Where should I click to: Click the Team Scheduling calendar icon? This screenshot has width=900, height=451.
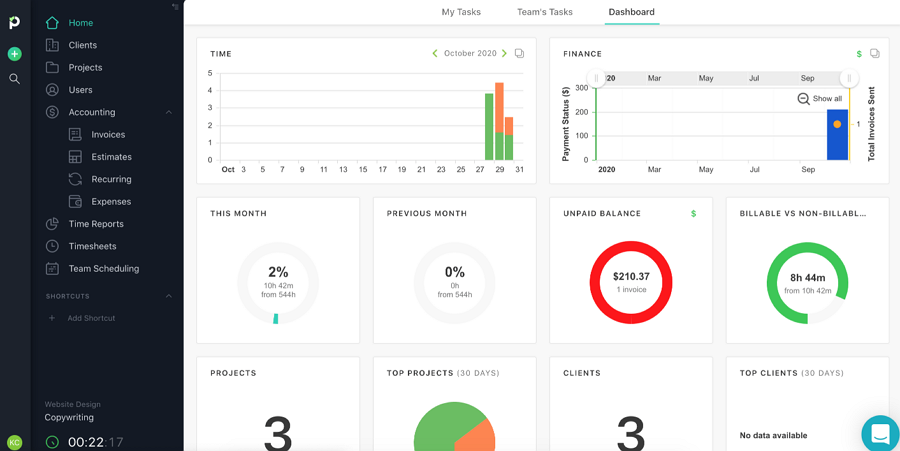52,269
